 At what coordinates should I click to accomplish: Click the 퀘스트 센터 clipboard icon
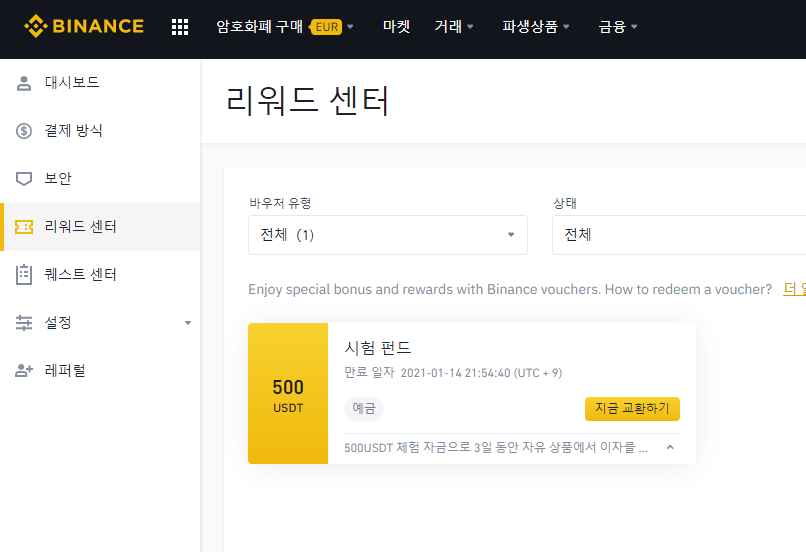coord(24,274)
